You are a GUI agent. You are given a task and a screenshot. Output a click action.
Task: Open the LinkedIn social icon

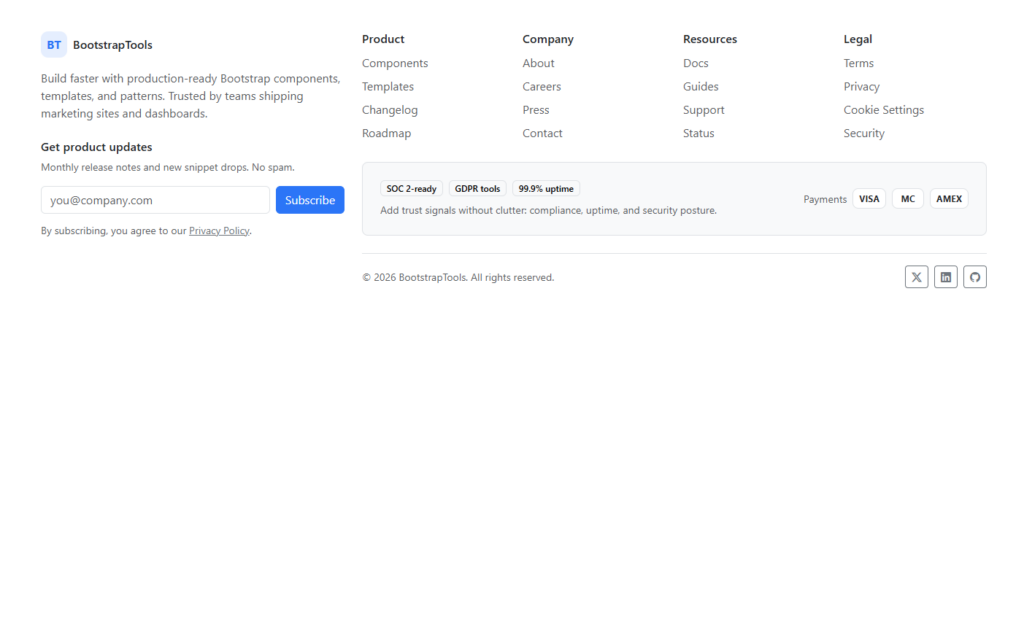point(945,277)
